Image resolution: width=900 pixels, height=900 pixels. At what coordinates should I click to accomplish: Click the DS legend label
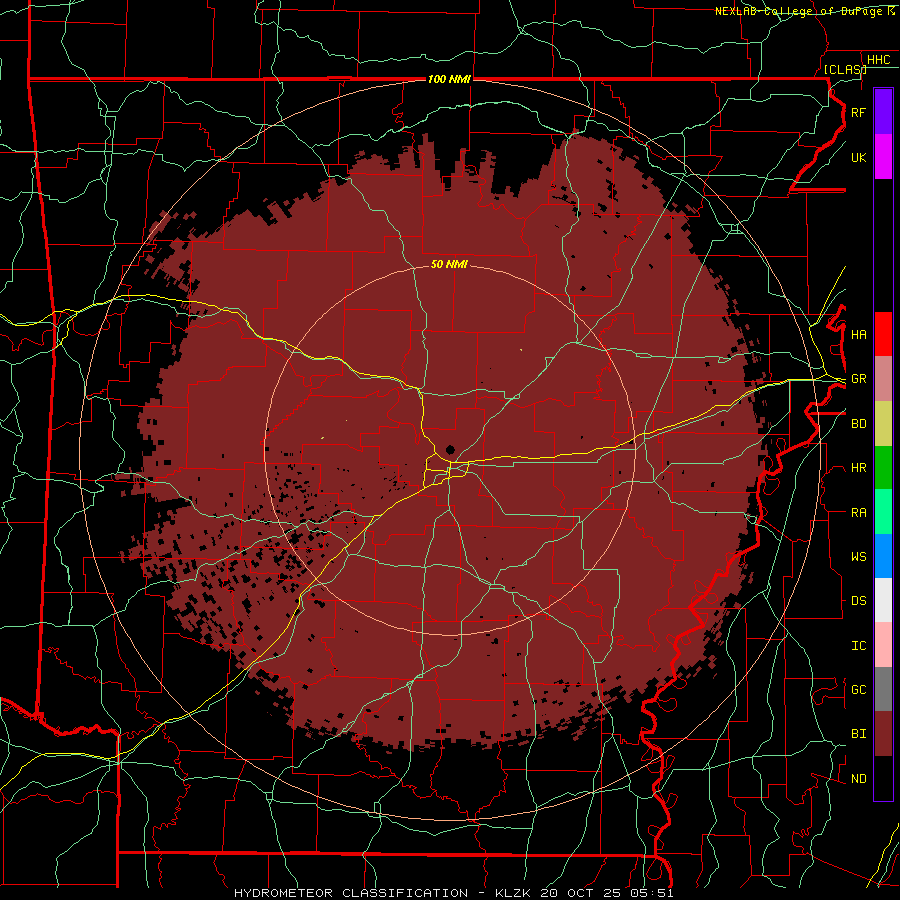click(x=858, y=601)
